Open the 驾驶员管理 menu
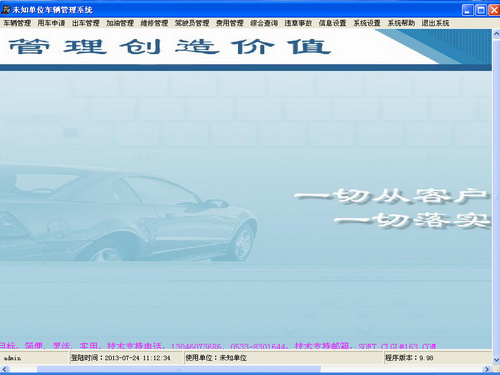The width and height of the screenshot is (500, 375). coord(192,23)
